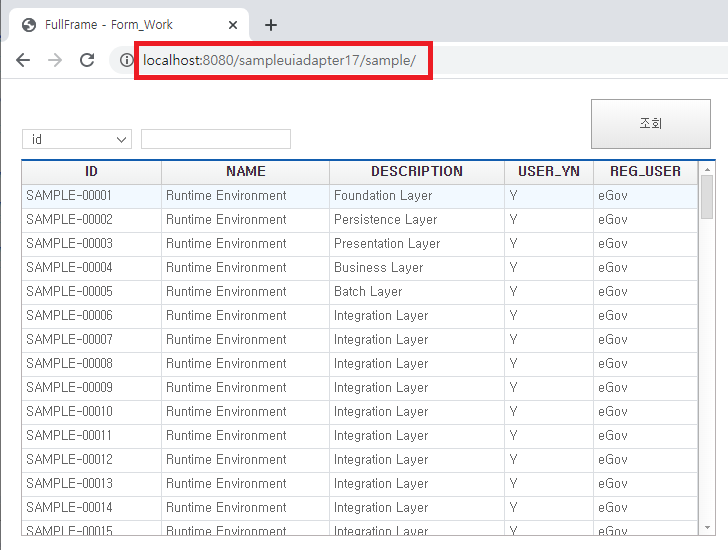
Task: Click the search keyword text field
Action: pyautogui.click(x=216, y=139)
